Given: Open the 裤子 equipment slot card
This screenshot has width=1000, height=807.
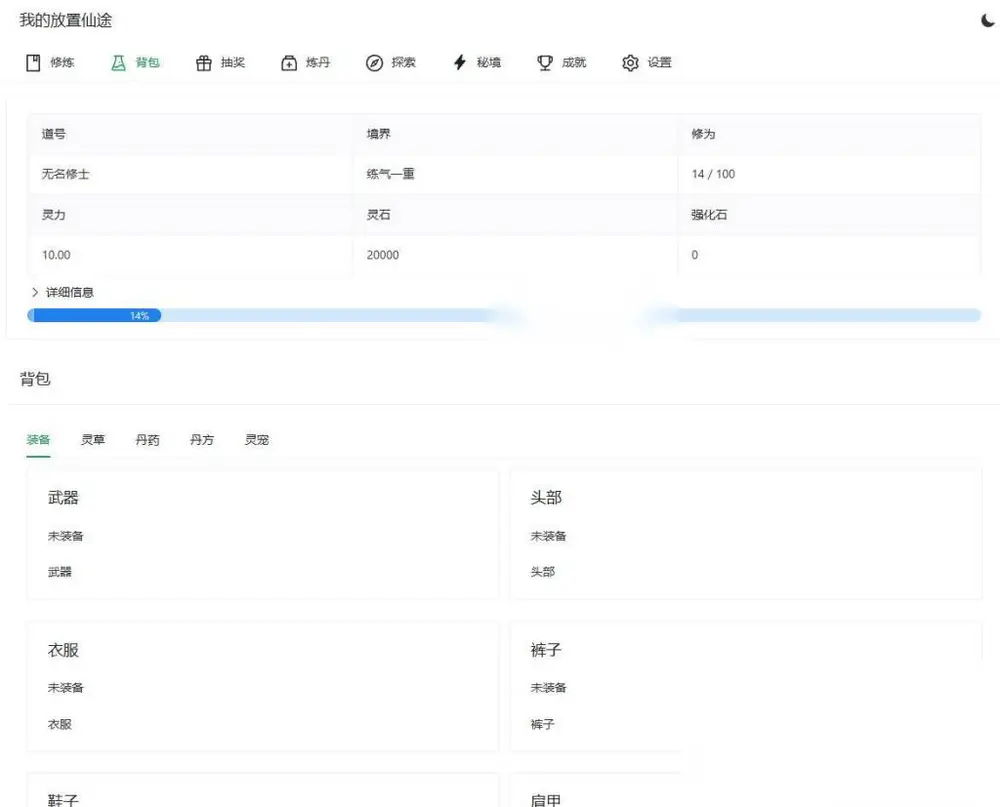Looking at the screenshot, I should (x=746, y=687).
